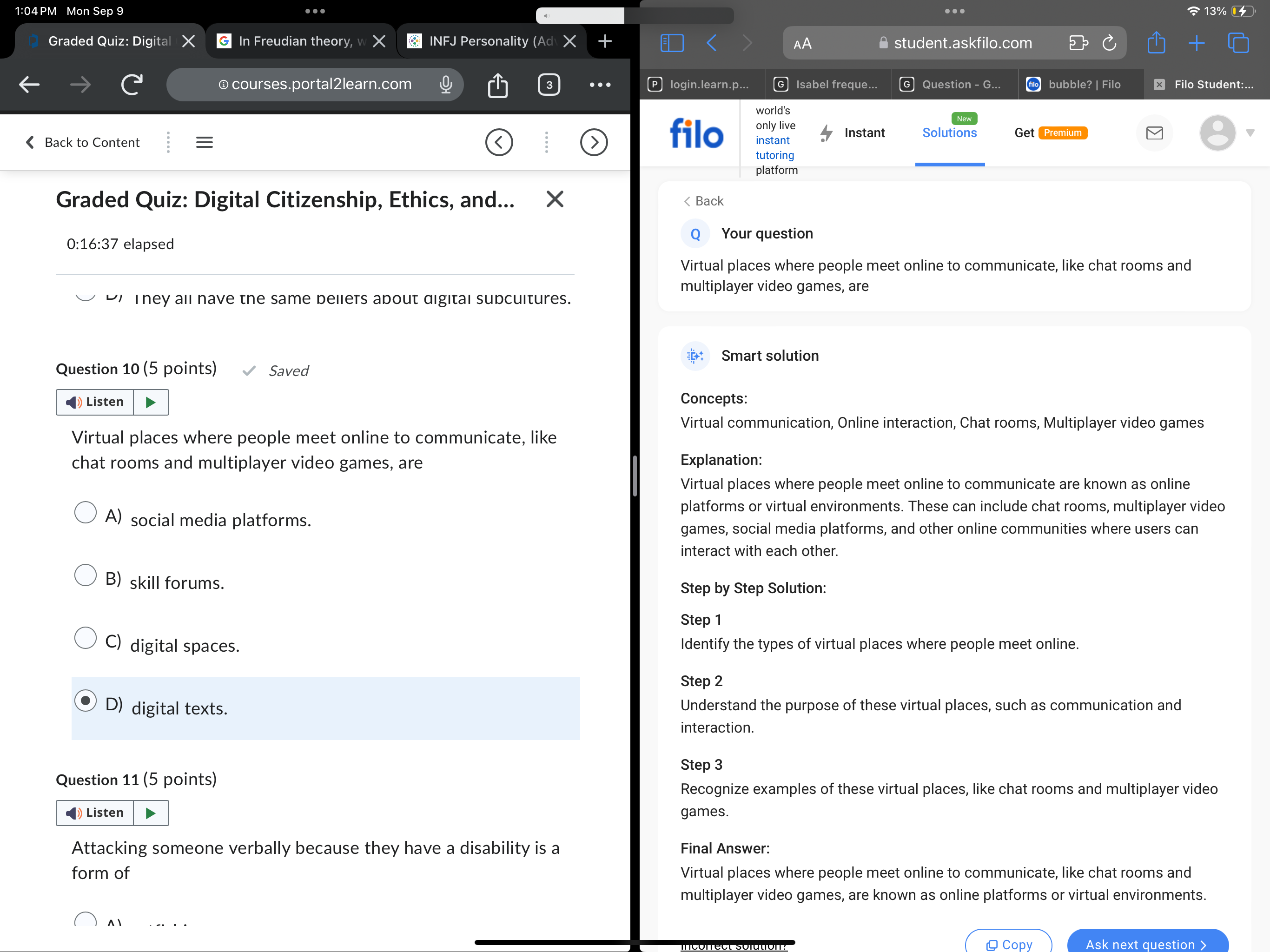Click the Wi-Fi icon in status bar
The height and width of the screenshot is (952, 1270).
(1194, 11)
